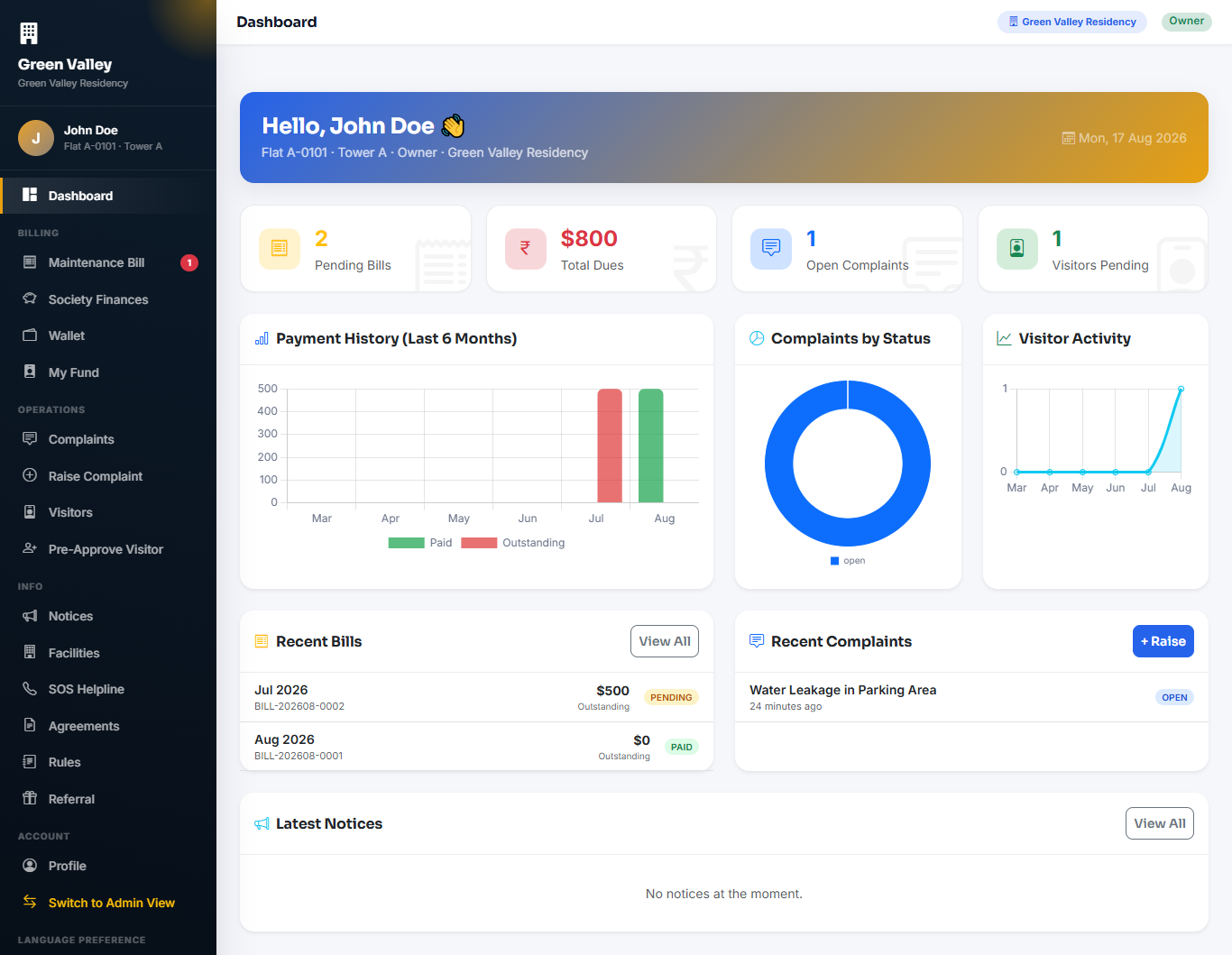Go to Society Finances

pyautogui.click(x=108, y=299)
